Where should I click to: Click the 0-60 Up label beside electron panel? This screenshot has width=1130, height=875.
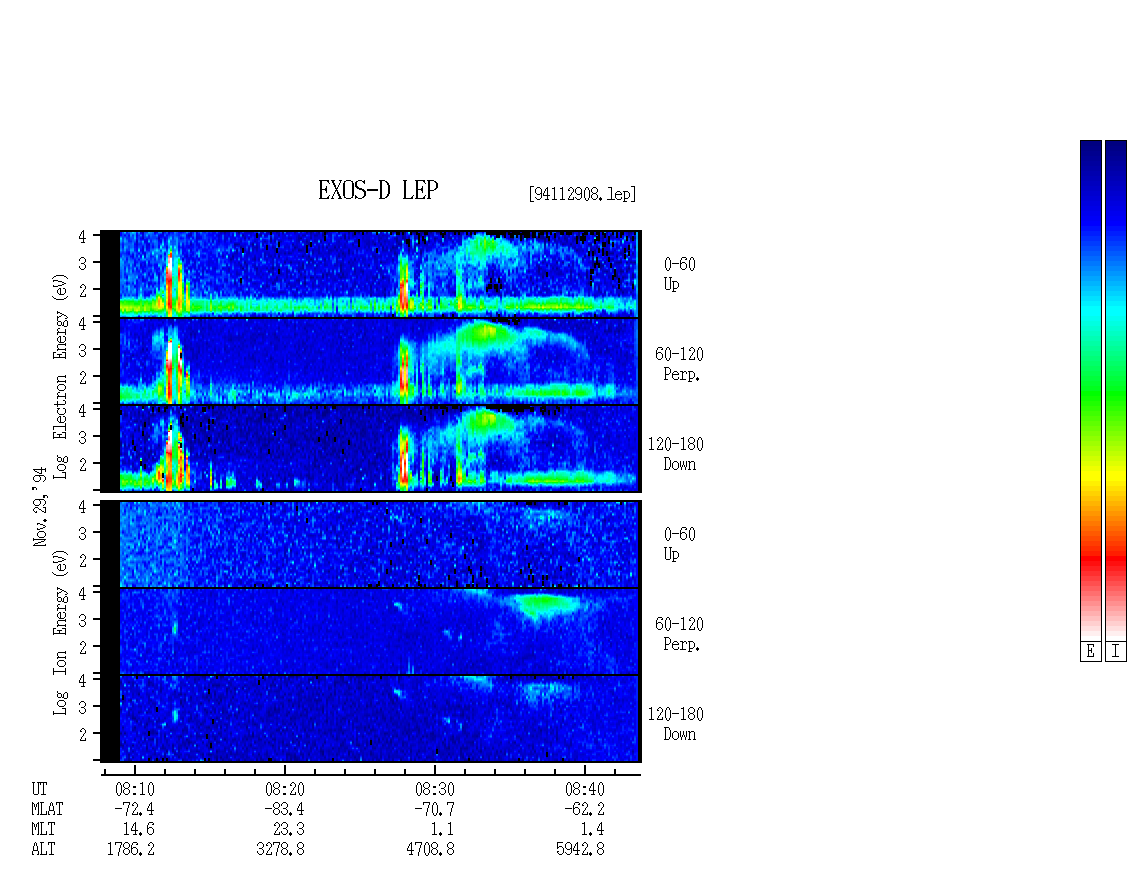click(x=679, y=274)
